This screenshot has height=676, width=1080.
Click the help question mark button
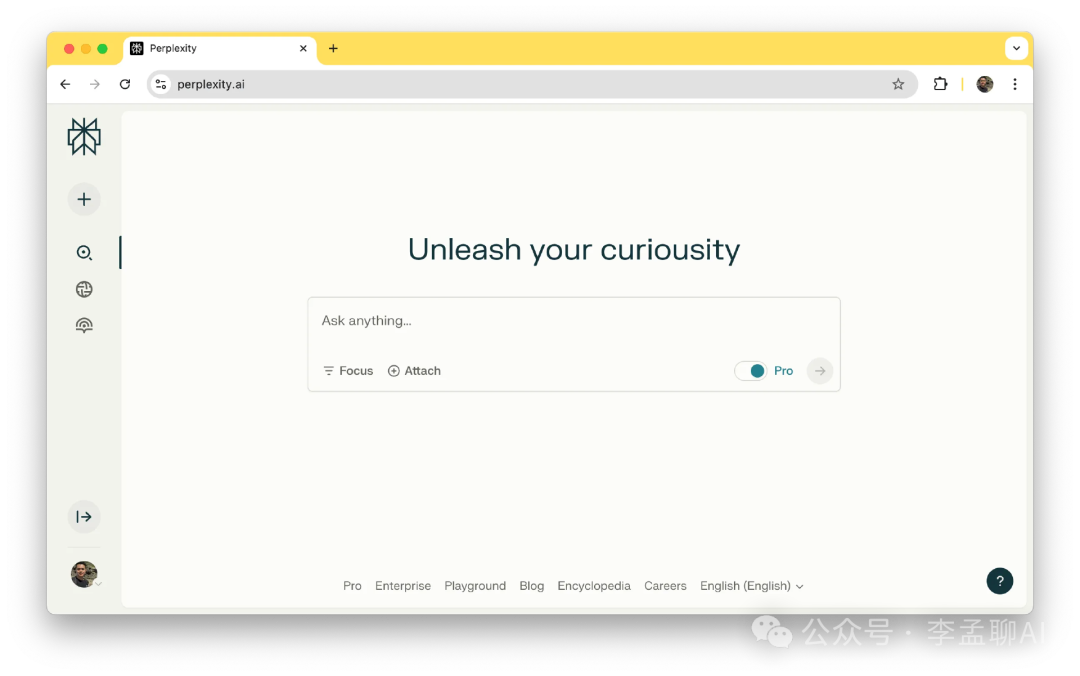tap(999, 581)
